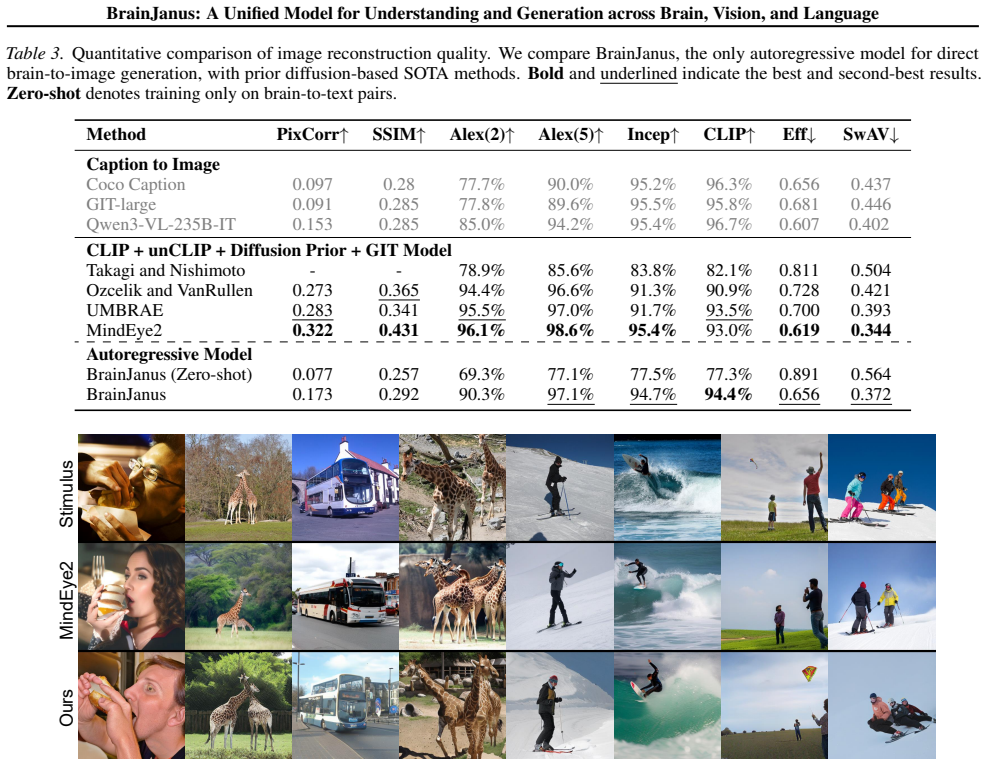
Task: Click the 'Coco Caption' row label
Action: (136, 184)
